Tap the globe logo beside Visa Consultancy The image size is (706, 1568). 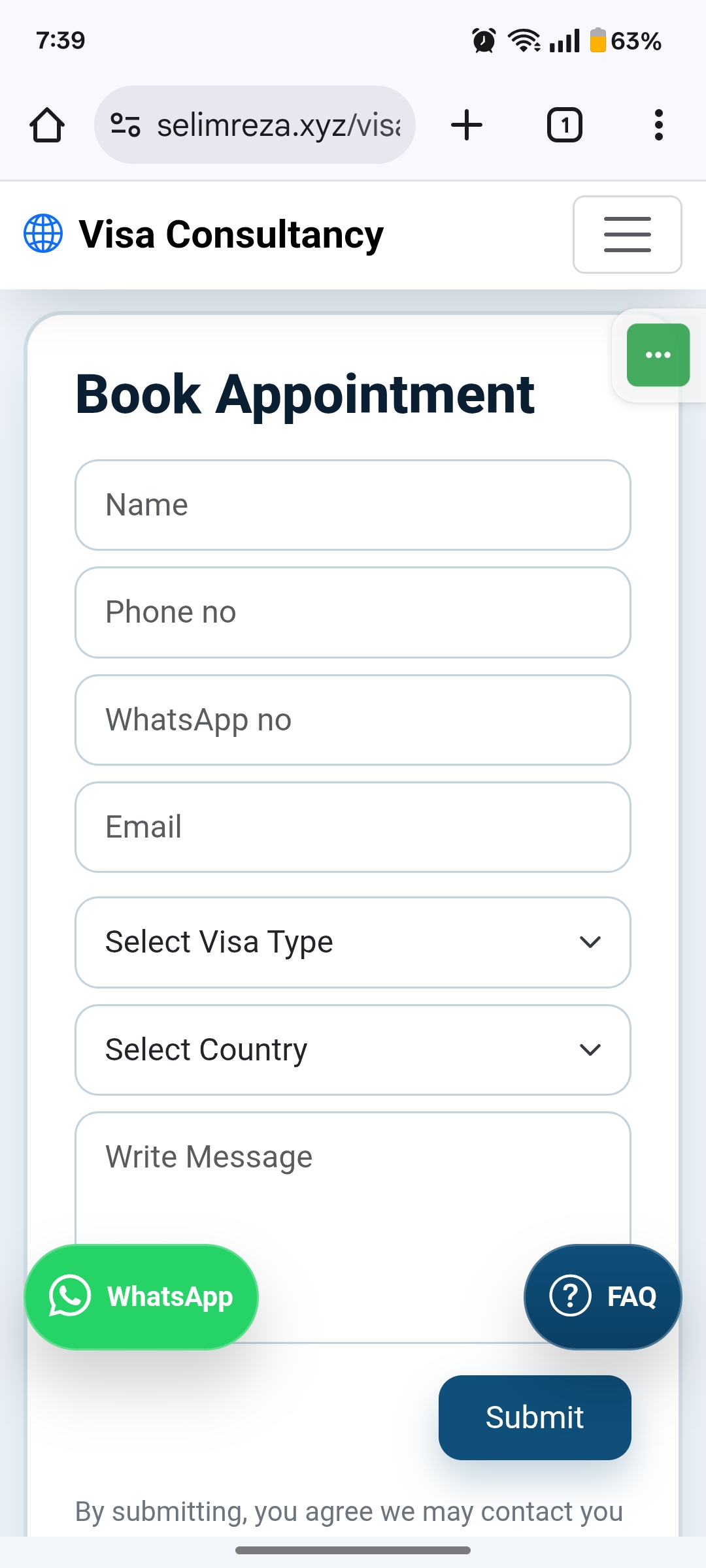[42, 234]
